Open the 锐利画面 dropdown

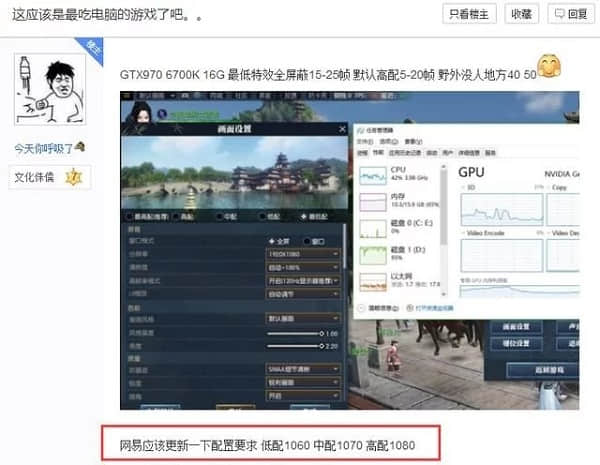(x=302, y=382)
